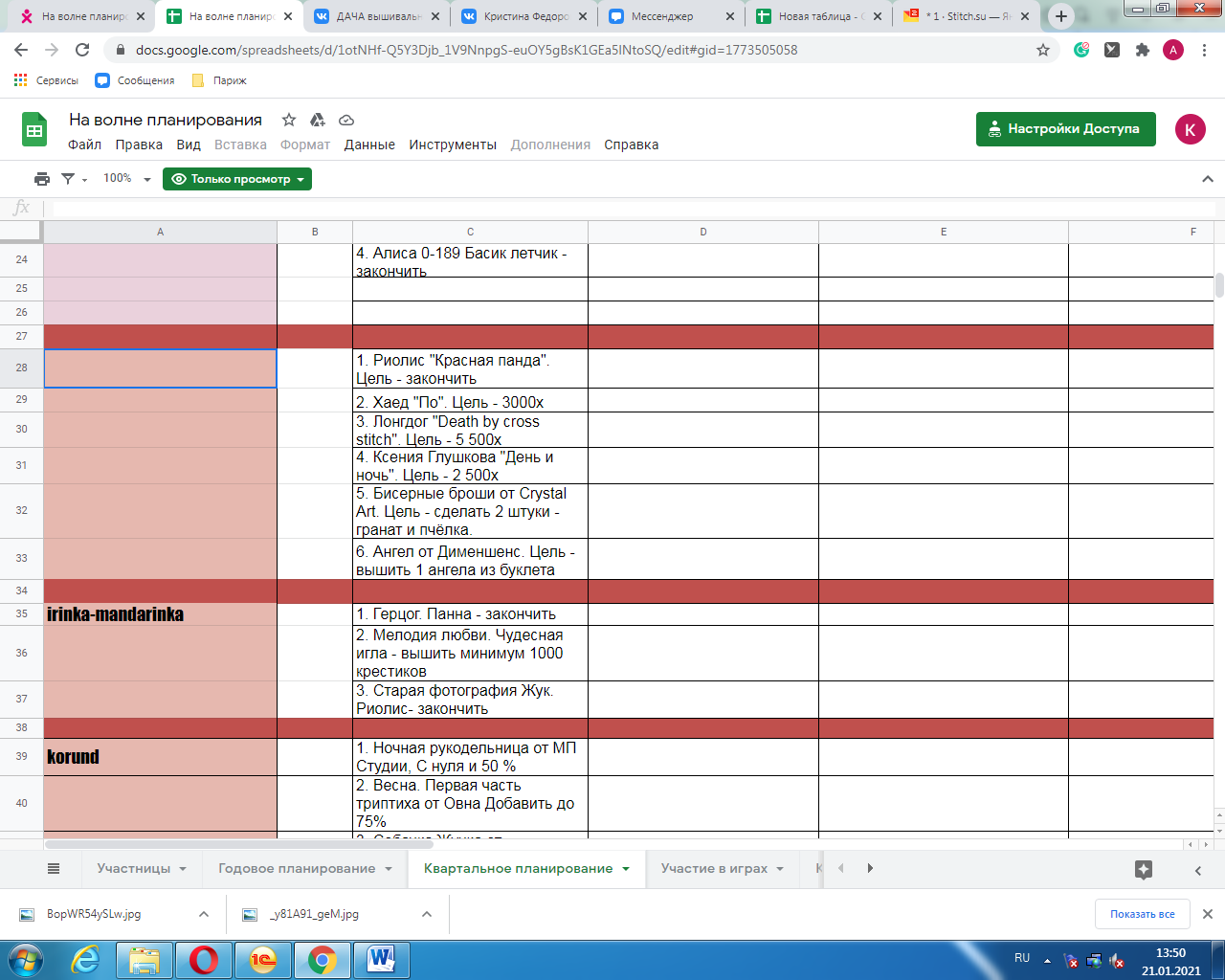The image size is (1225, 980).
Task: Bookmark this page with the star icon
Action: [x=1043, y=50]
